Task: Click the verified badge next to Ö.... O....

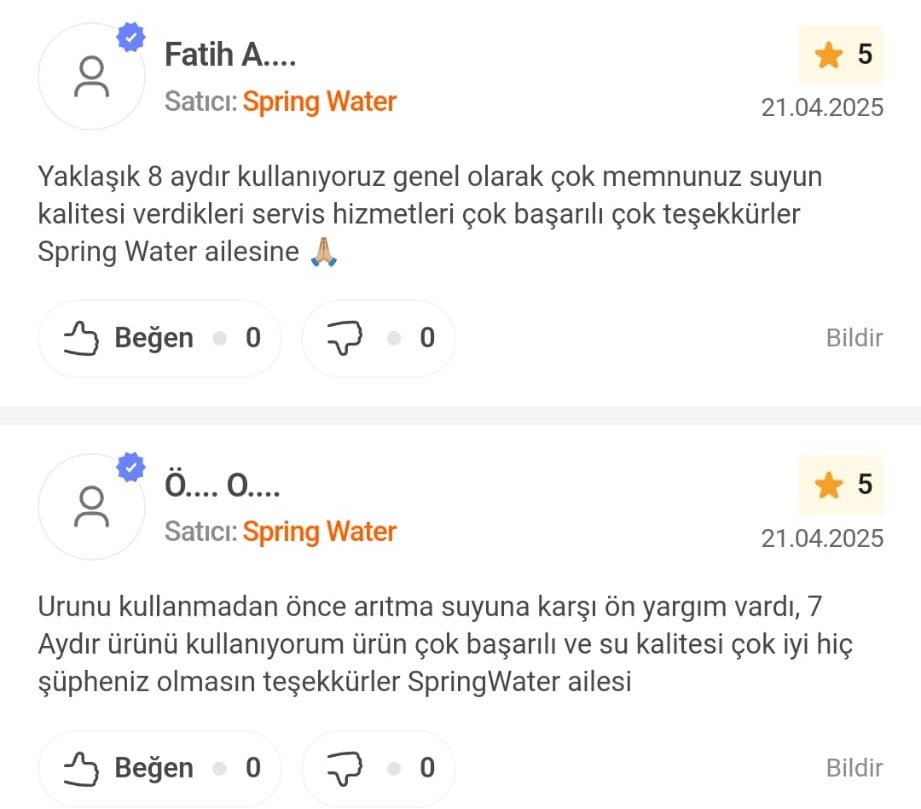Action: pyautogui.click(x=131, y=468)
